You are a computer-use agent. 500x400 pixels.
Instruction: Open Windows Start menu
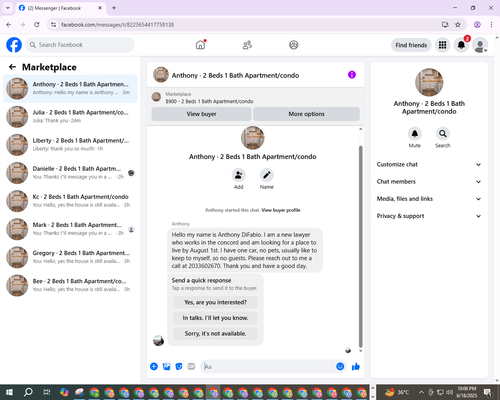(9, 392)
